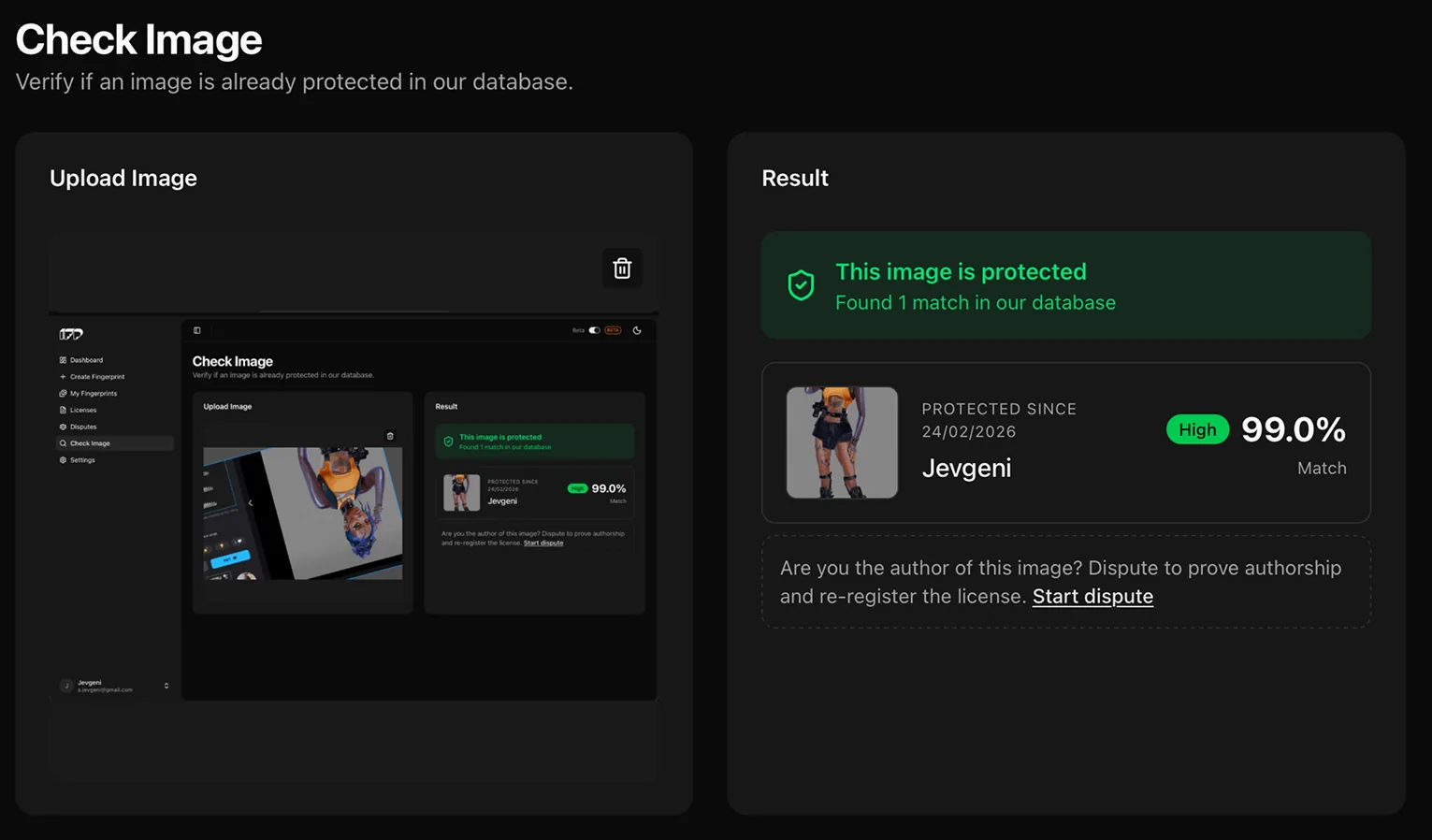Image resolution: width=1432 pixels, height=840 pixels.
Task: Click the main Result panel heading
Action: [795, 178]
